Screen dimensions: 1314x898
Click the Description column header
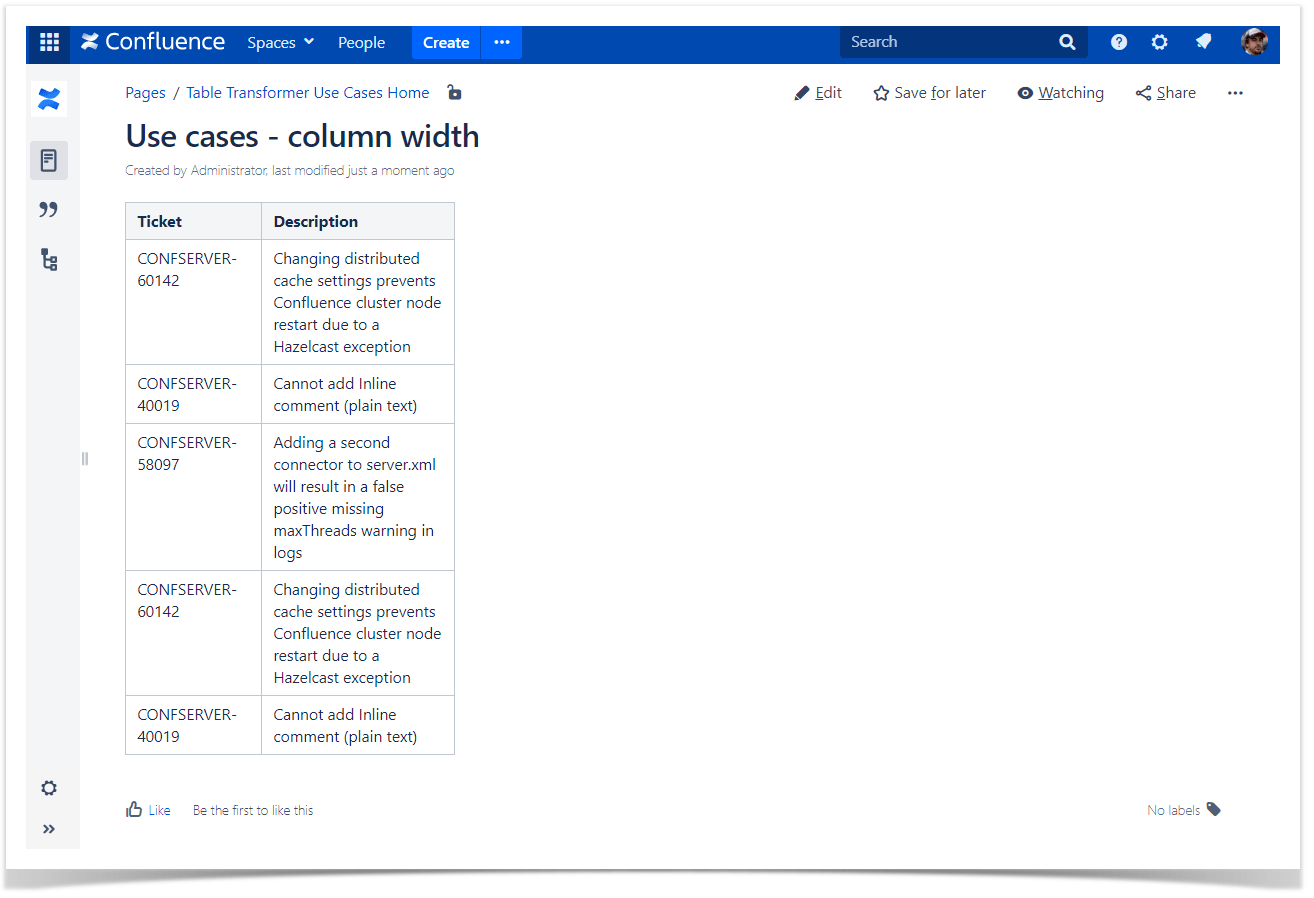click(x=358, y=221)
